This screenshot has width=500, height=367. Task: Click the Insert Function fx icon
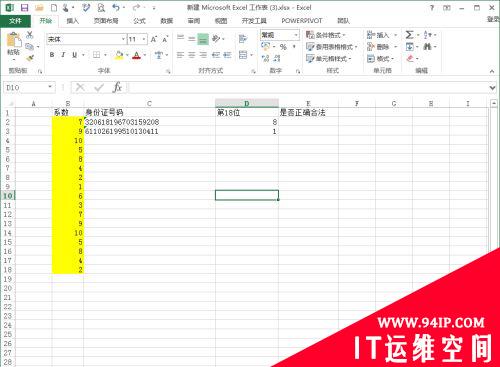point(117,87)
